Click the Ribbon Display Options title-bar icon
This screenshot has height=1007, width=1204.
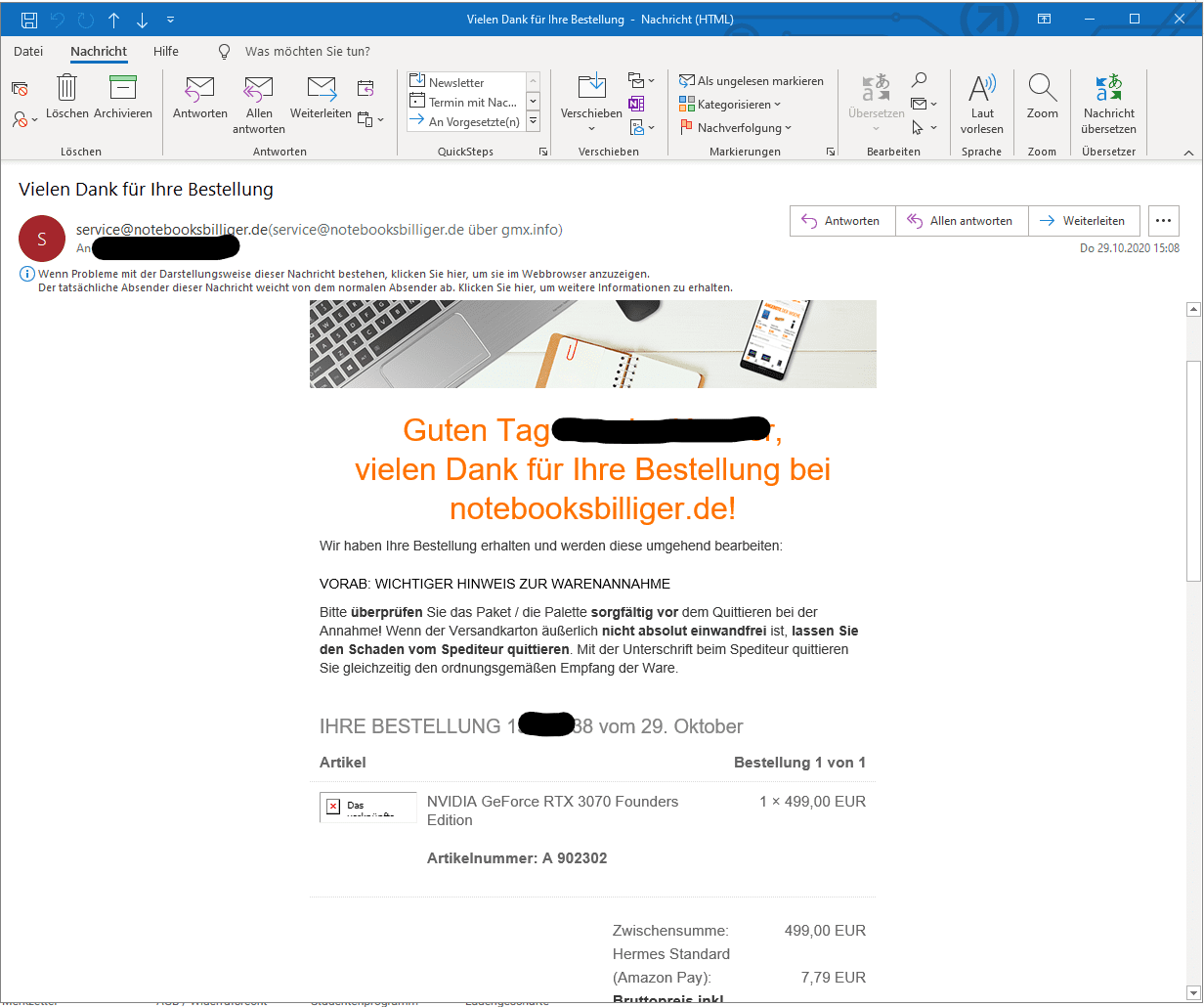1045,20
